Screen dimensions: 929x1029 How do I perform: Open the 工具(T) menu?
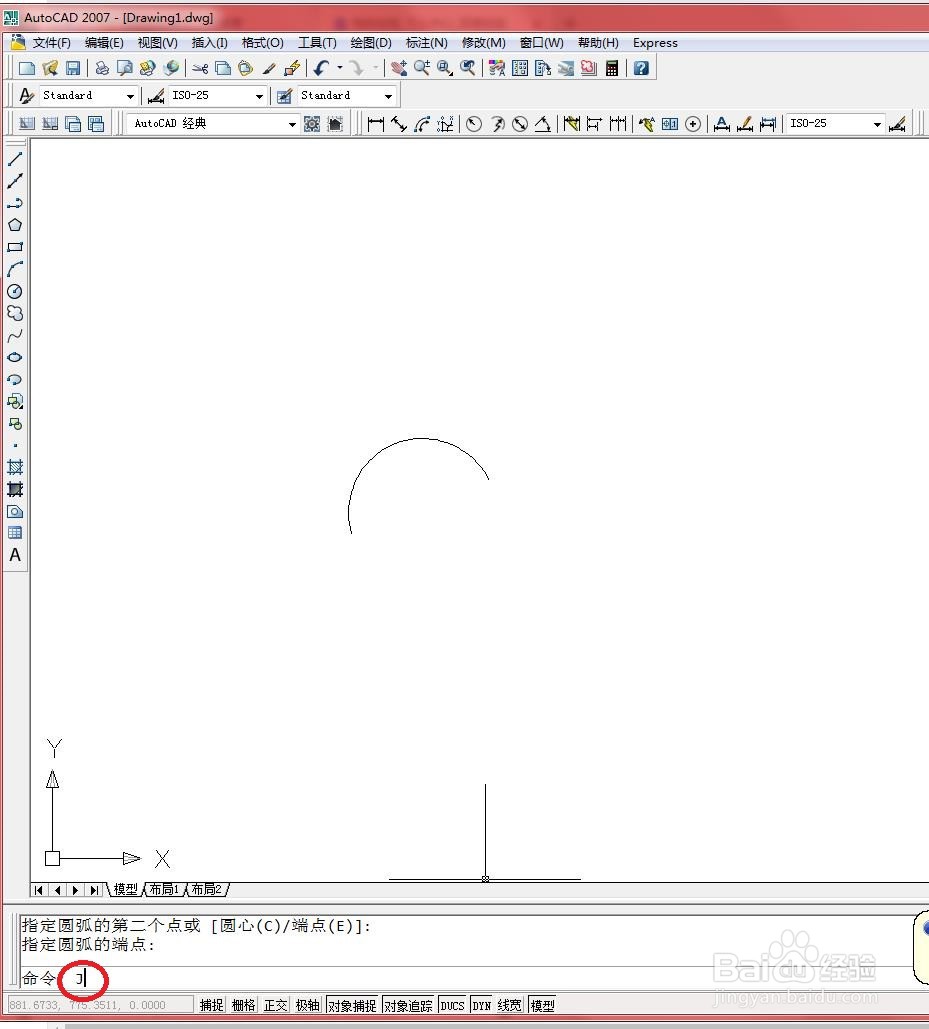point(317,43)
